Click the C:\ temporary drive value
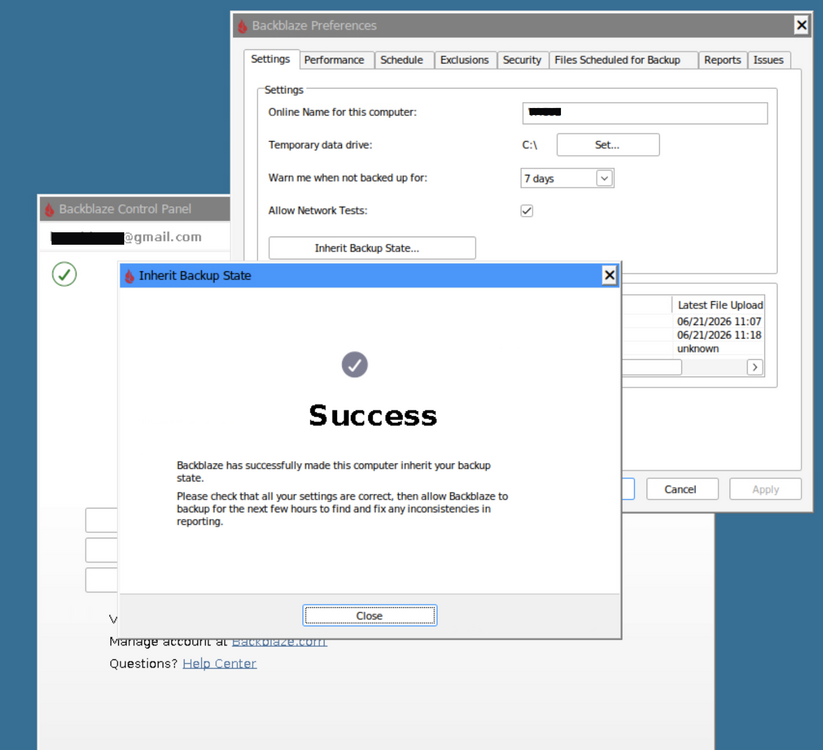Image resolution: width=823 pixels, height=750 pixels. coord(529,145)
